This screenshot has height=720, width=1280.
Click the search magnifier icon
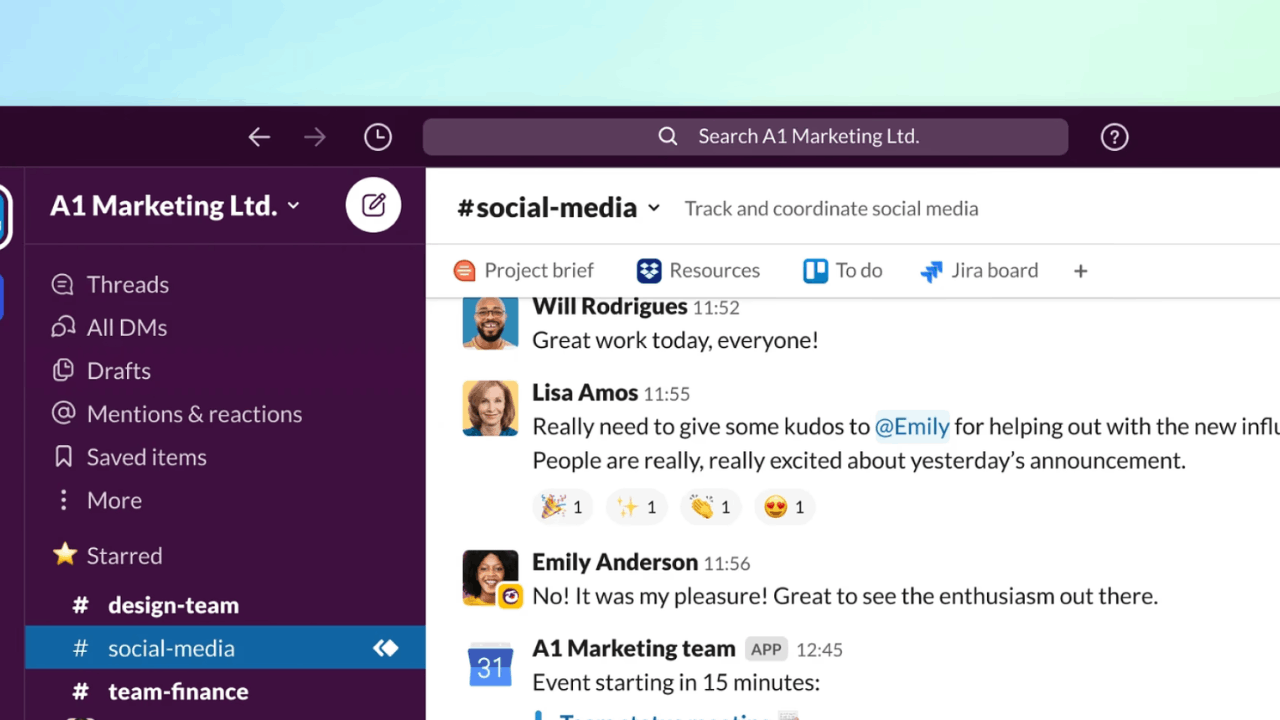click(668, 136)
